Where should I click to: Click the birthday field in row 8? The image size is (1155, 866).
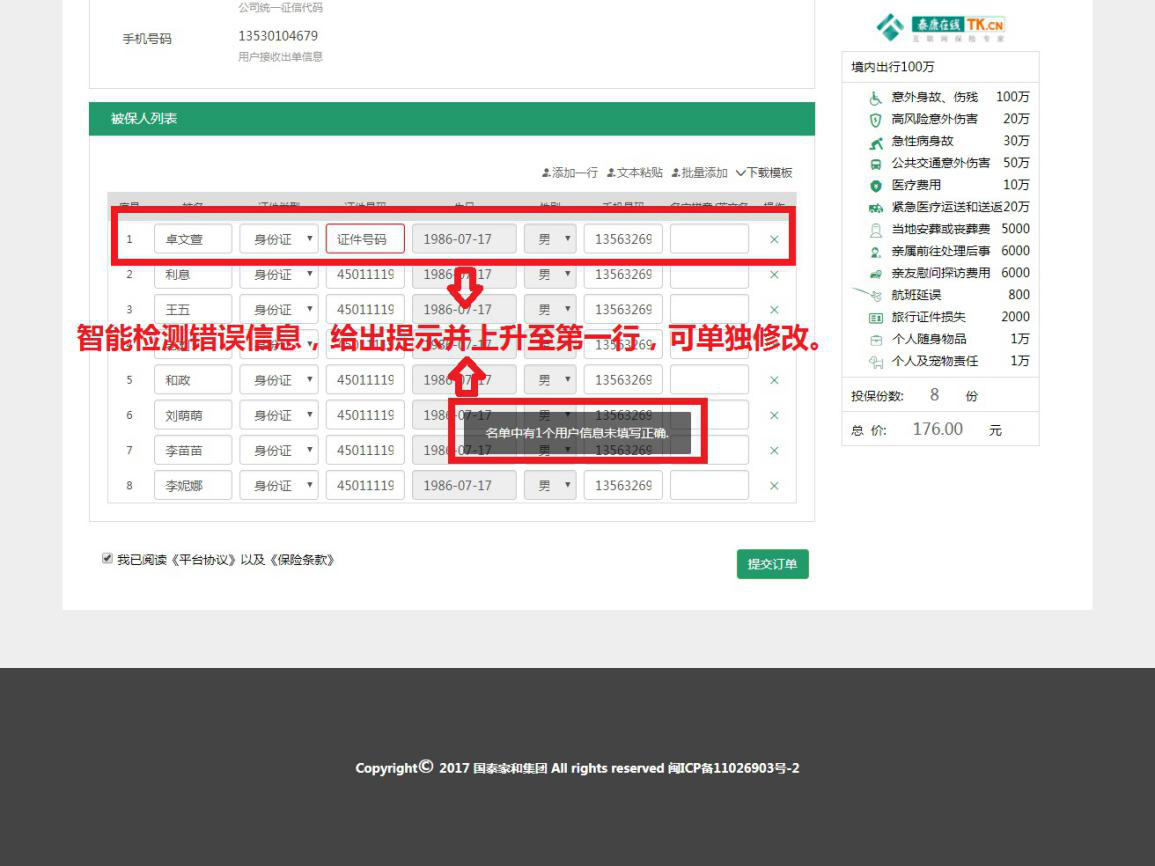pos(464,486)
